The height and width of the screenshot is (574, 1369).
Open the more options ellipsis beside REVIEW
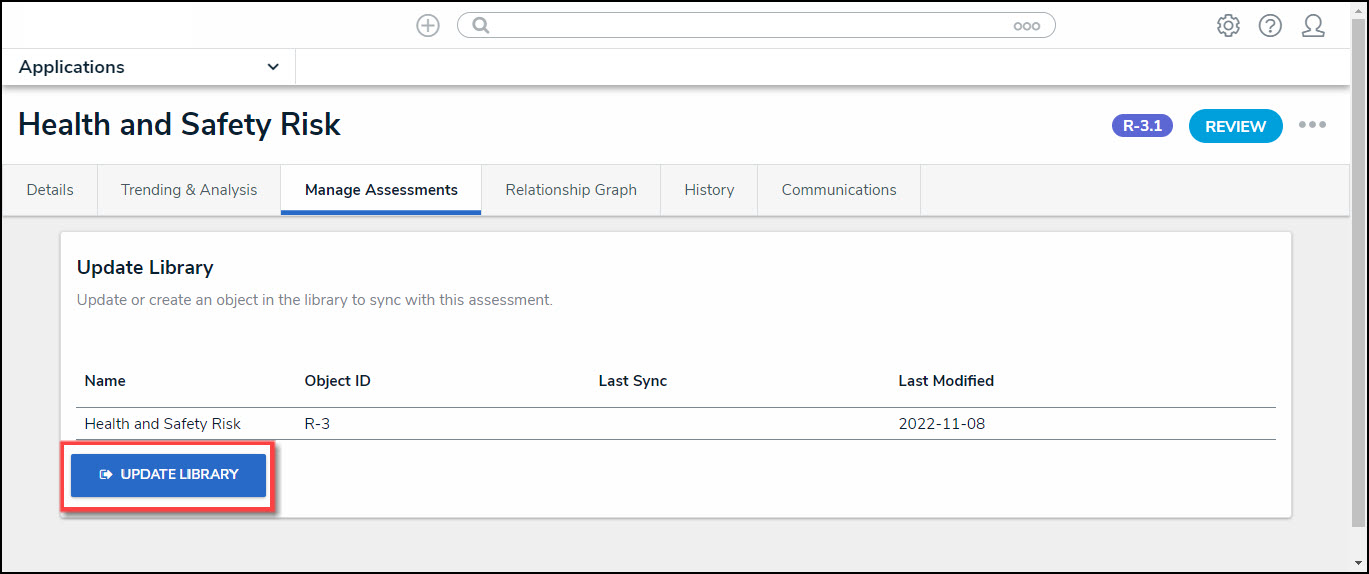click(x=1312, y=125)
